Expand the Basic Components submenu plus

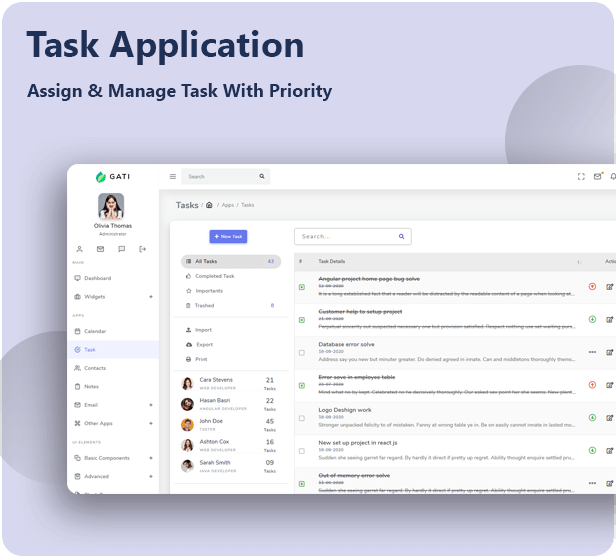pyautogui.click(x=151, y=458)
